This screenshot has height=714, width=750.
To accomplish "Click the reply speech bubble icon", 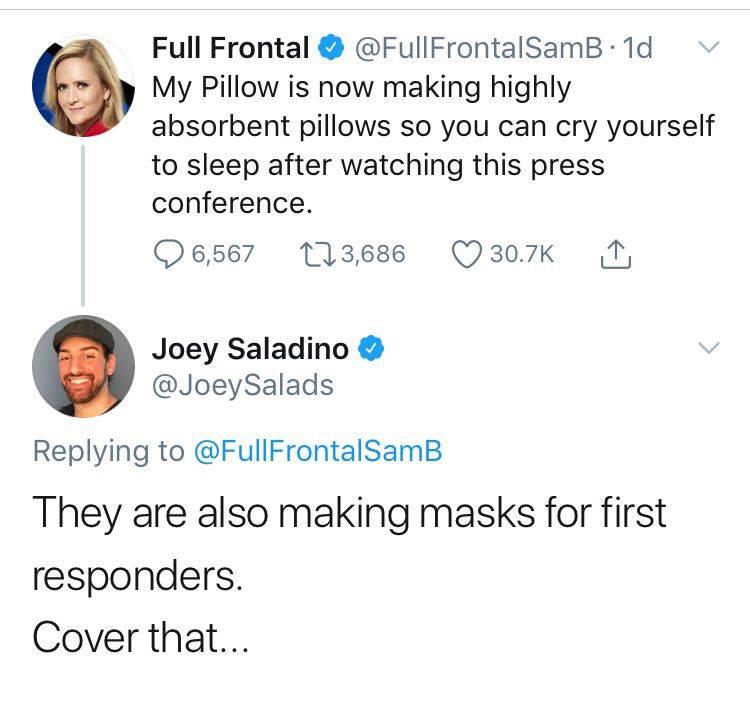I will (x=167, y=254).
